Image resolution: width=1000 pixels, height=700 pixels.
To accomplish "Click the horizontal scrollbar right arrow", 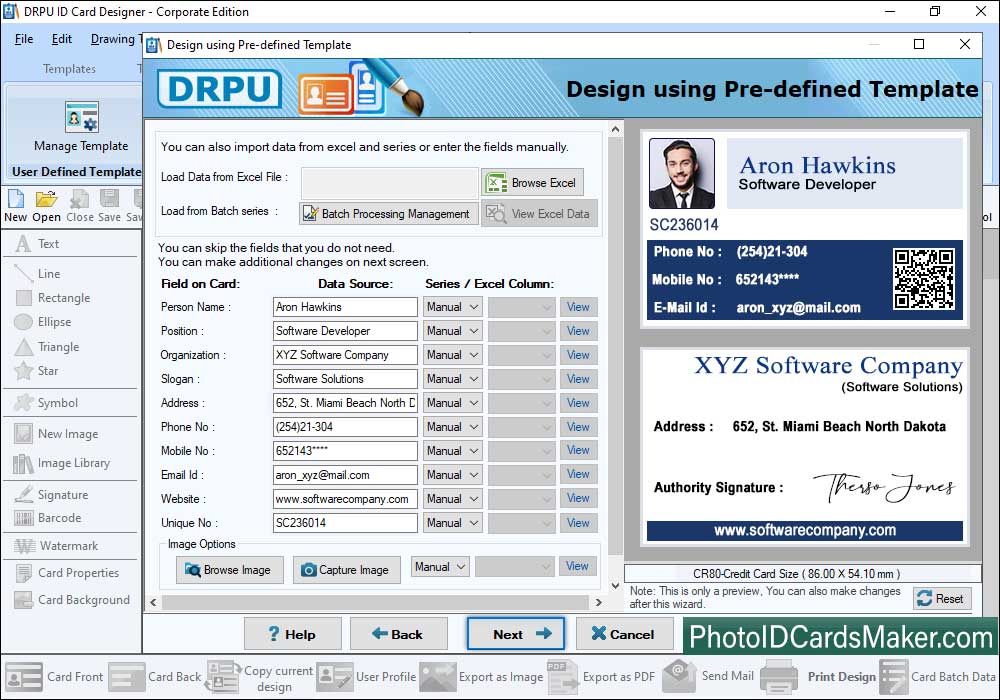I will click(x=598, y=602).
